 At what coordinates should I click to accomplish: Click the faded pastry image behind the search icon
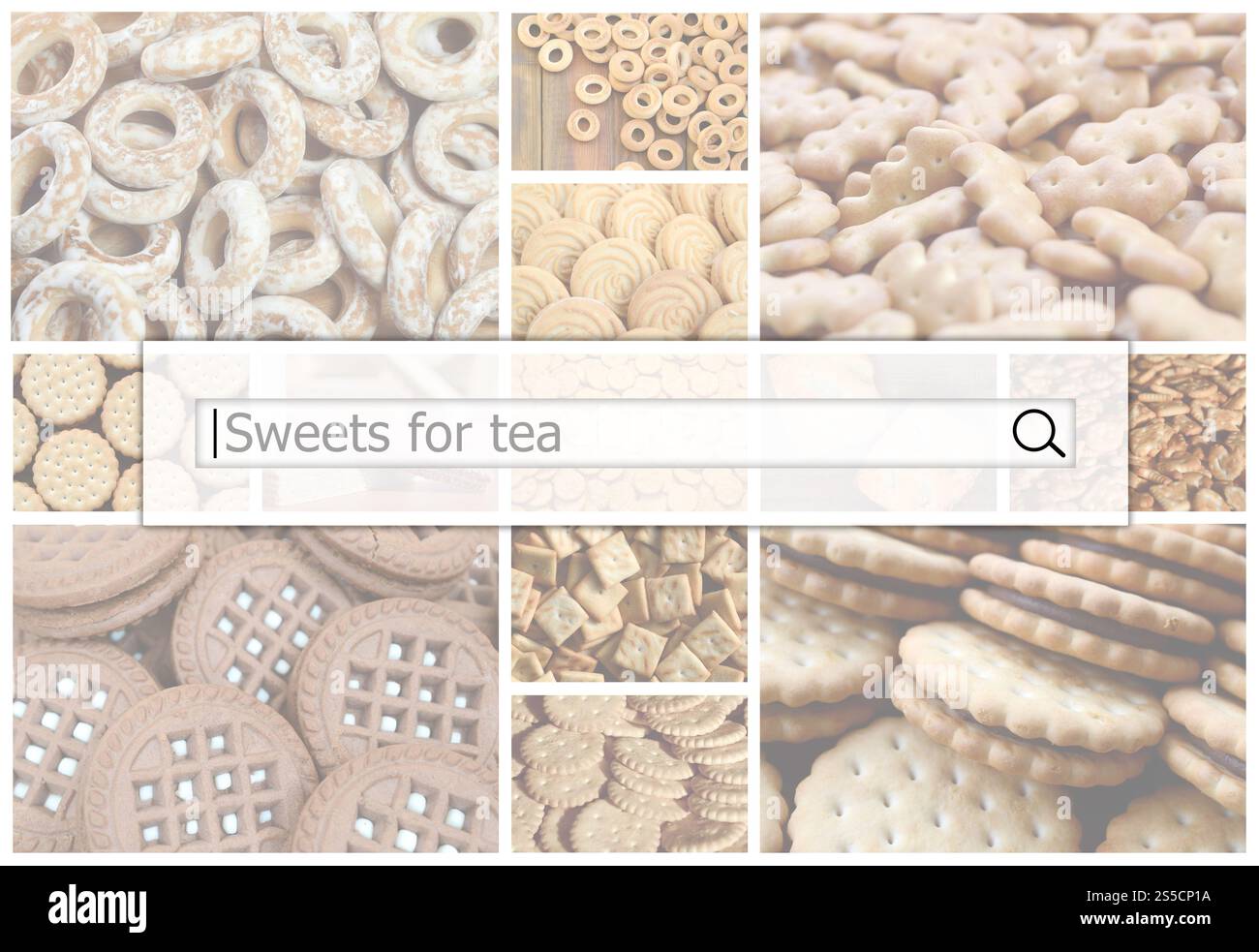879,432
